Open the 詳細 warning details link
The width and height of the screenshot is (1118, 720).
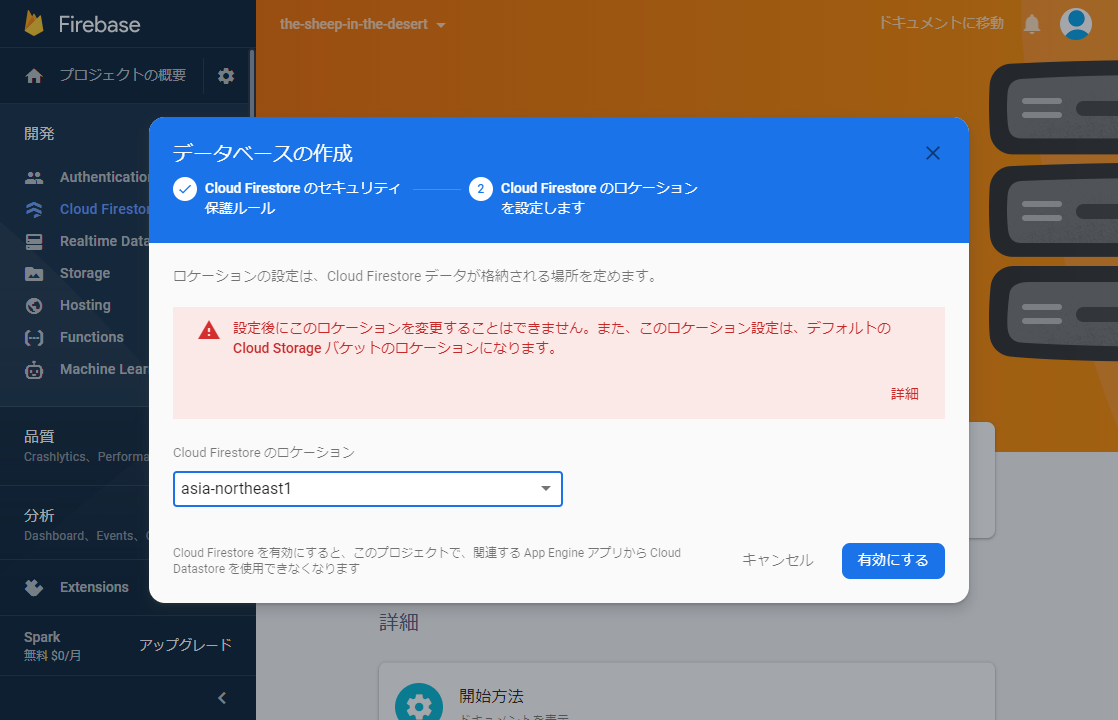pyautogui.click(x=905, y=393)
